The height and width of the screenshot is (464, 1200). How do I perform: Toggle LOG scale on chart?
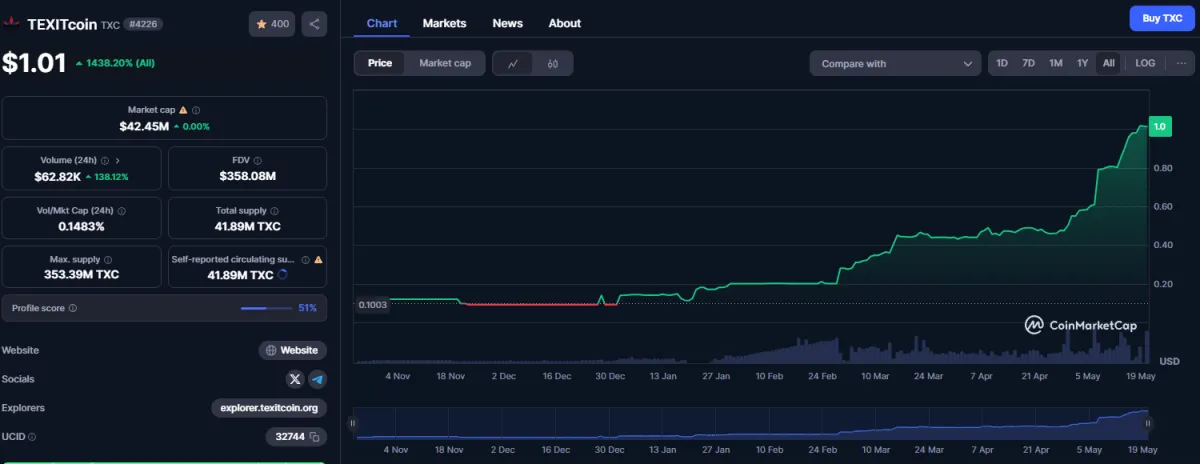pos(1145,63)
